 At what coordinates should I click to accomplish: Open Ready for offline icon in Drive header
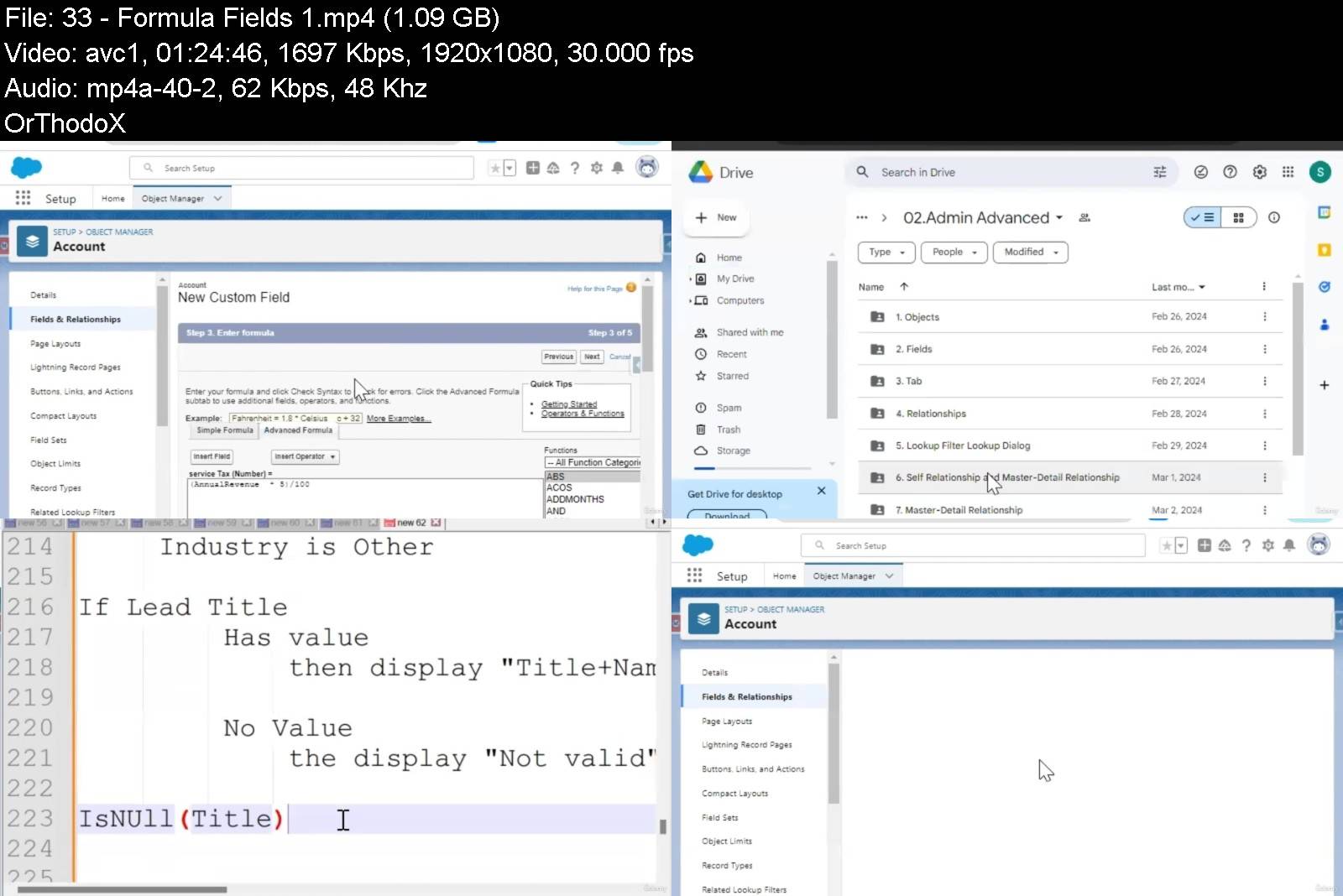tap(1201, 172)
